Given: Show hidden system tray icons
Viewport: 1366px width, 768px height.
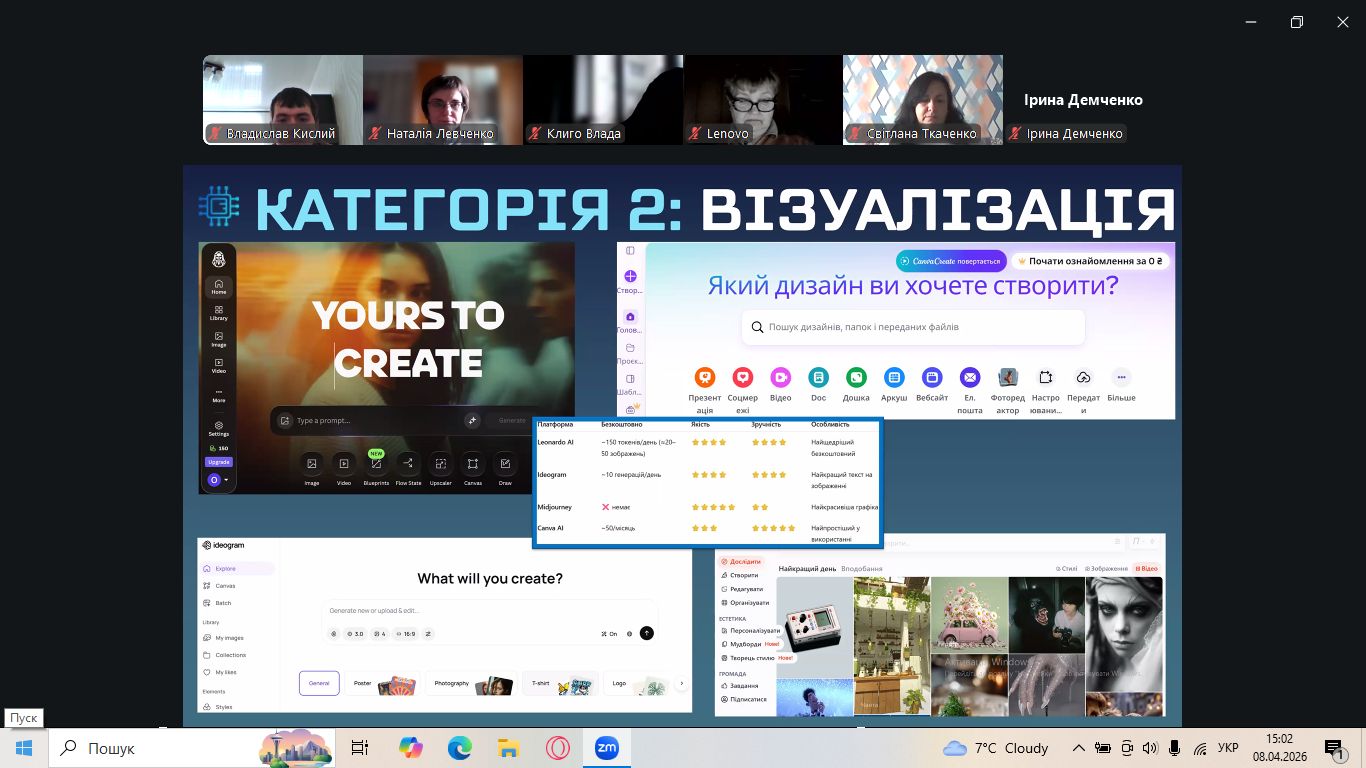Looking at the screenshot, I should 1079,748.
